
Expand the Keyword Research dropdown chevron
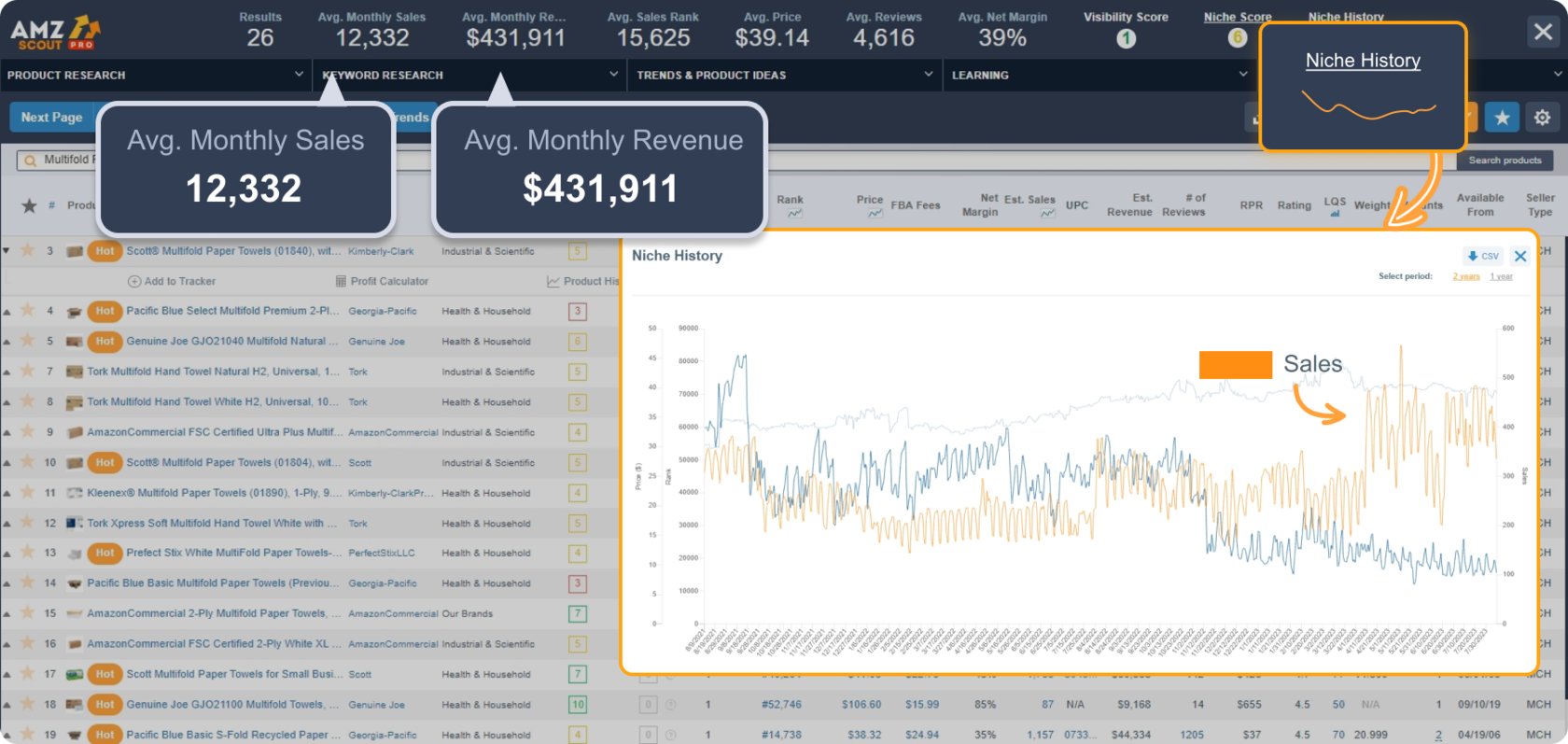613,74
